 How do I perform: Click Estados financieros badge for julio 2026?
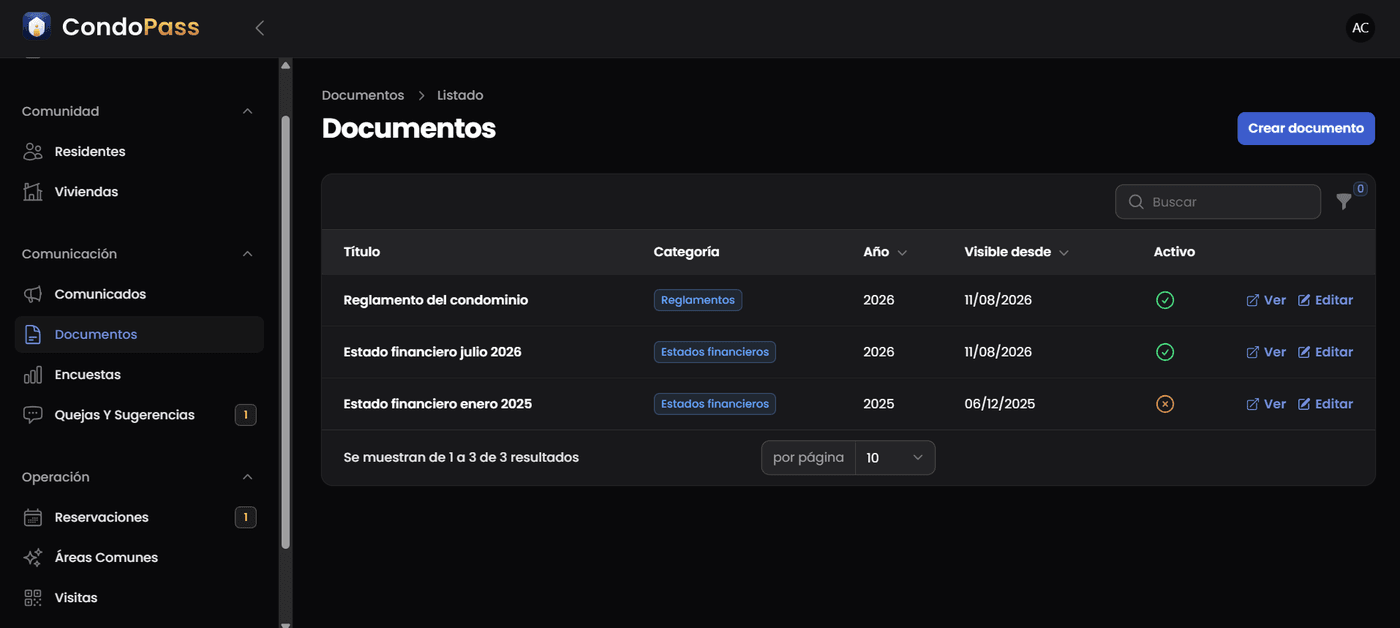coord(715,352)
